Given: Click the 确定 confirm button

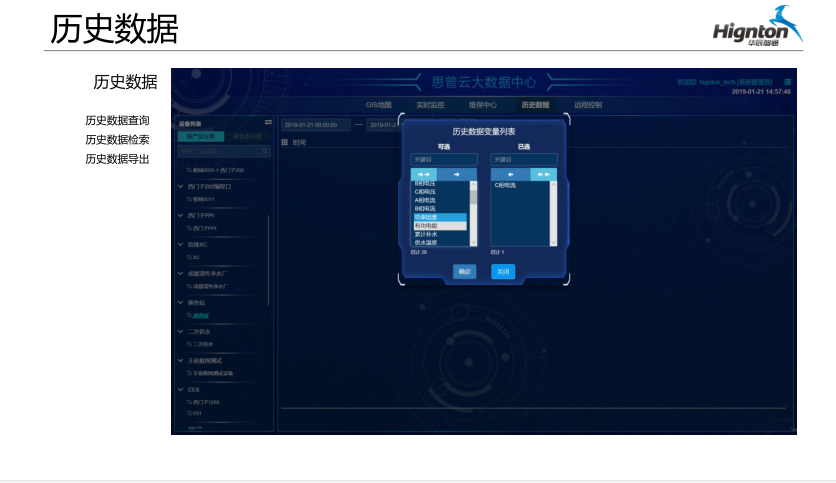Looking at the screenshot, I should (x=464, y=271).
